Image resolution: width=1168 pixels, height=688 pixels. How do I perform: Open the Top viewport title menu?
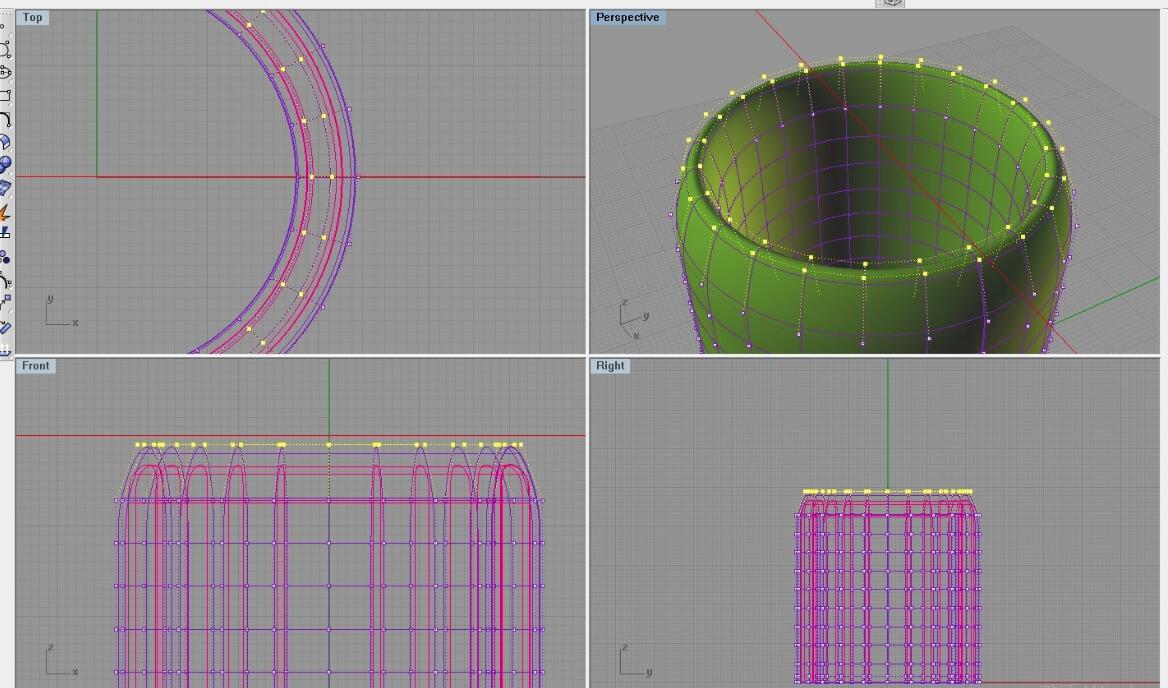tap(32, 17)
